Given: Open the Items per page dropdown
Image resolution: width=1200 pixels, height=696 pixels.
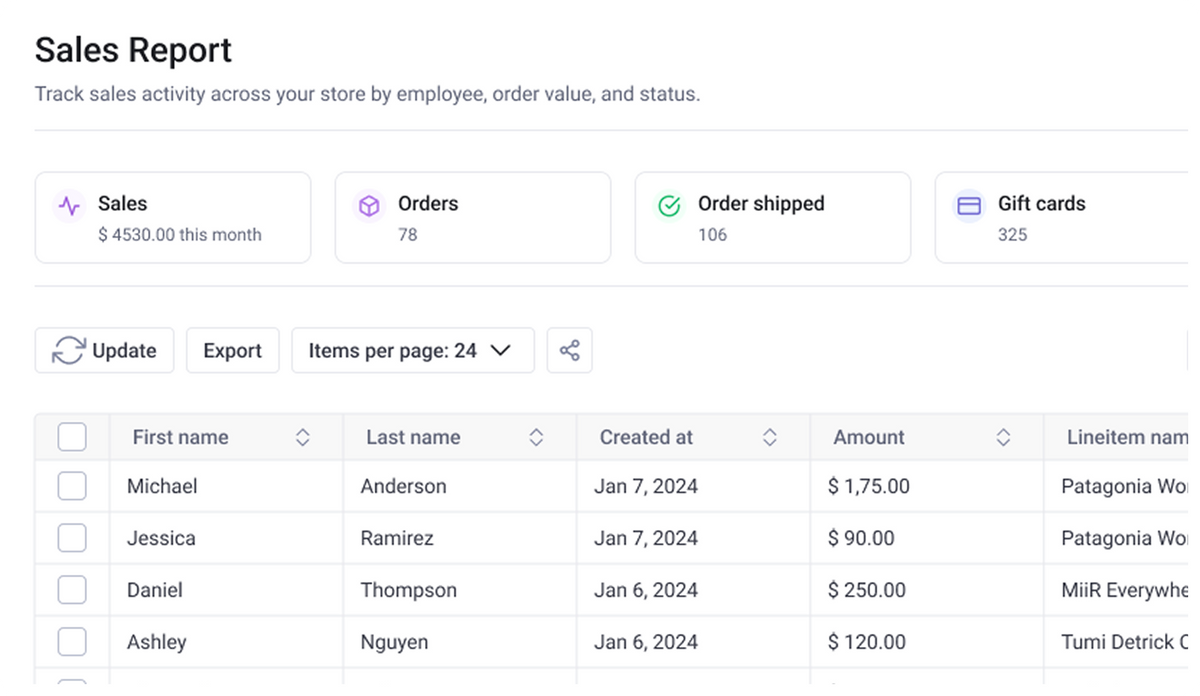Looking at the screenshot, I should coord(412,351).
